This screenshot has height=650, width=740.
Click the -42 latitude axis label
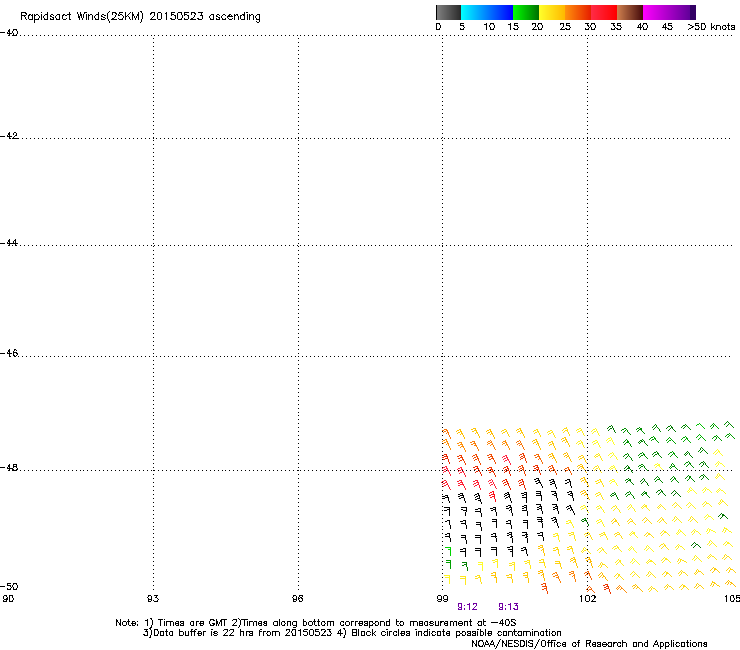(9, 135)
